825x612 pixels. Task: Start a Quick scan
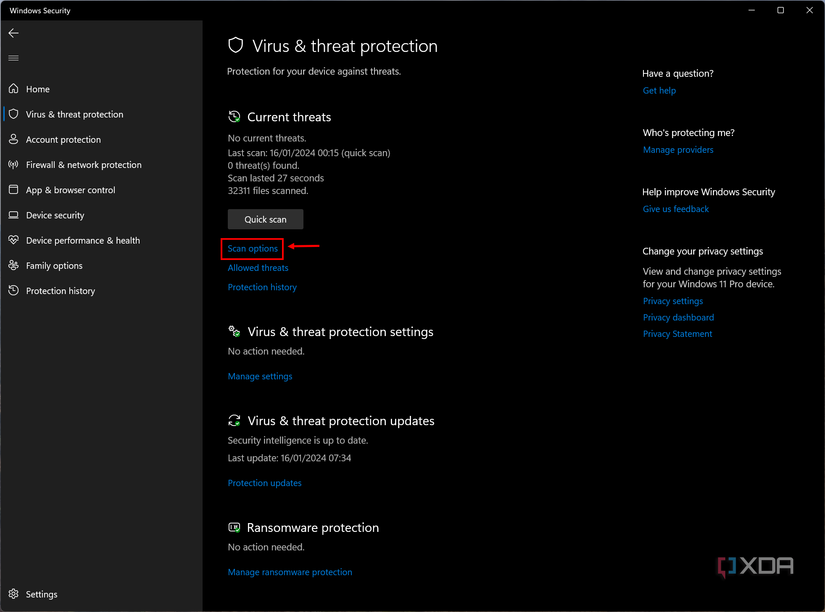[x=265, y=219]
